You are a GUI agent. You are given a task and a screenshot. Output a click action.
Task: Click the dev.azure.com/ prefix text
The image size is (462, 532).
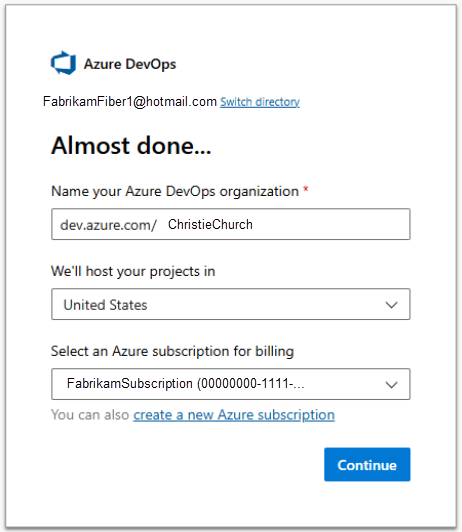(x=109, y=225)
